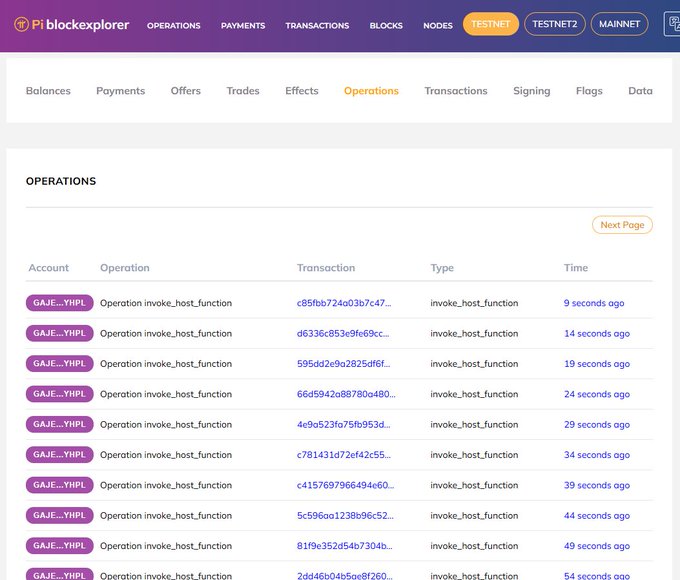Click account badge in the 49 seconds ago row
Screen dimensions: 680x580
(x=59, y=546)
